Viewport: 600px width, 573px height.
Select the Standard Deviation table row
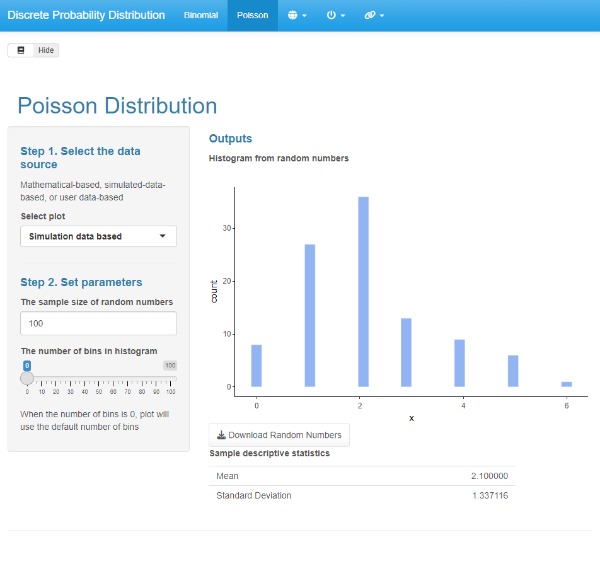coord(361,495)
